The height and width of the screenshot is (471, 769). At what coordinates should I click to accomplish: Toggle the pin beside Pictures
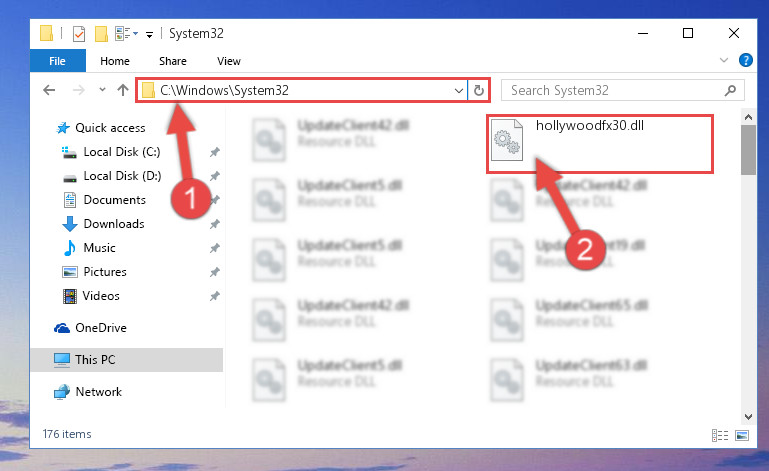[214, 272]
